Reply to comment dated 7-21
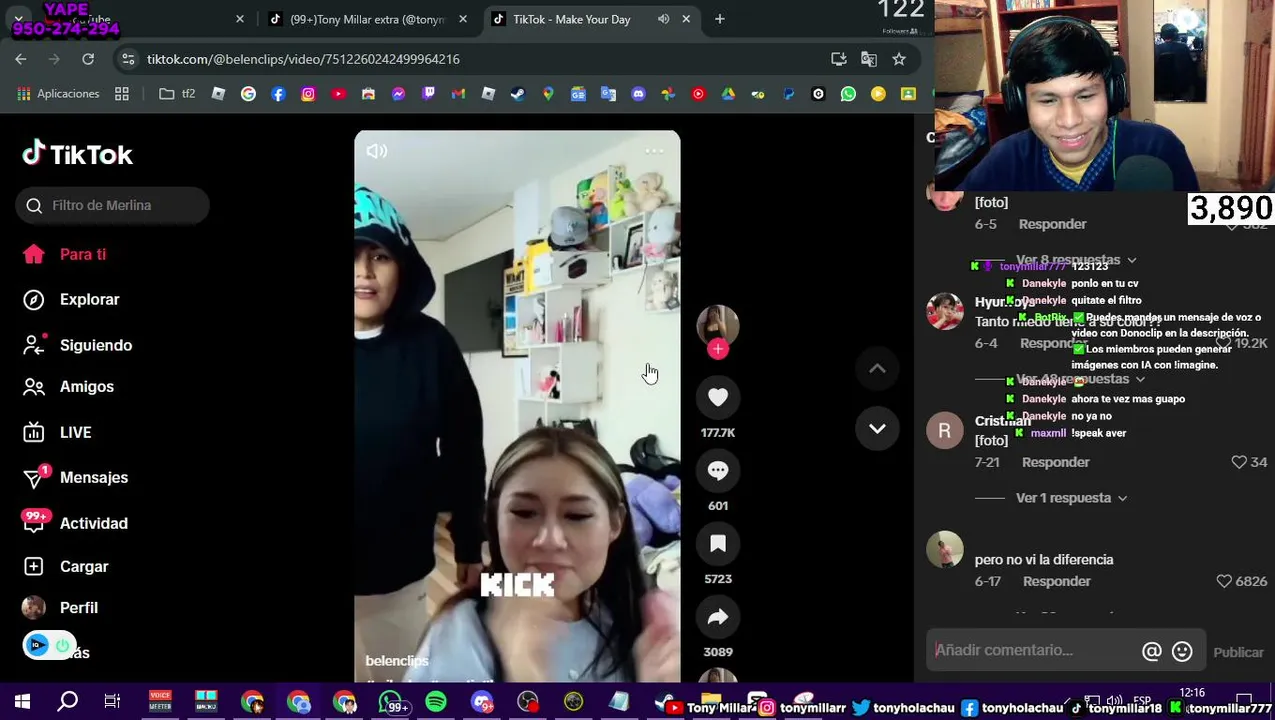 [x=1056, y=462]
